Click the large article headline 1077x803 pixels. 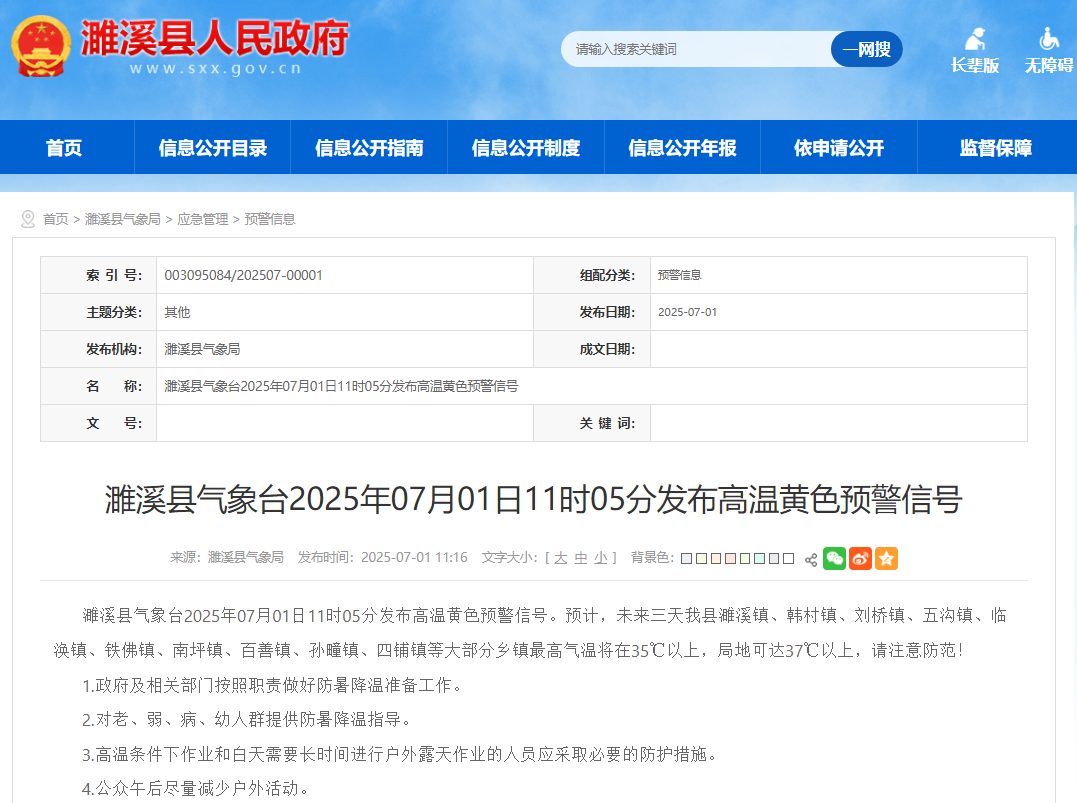coord(534,499)
